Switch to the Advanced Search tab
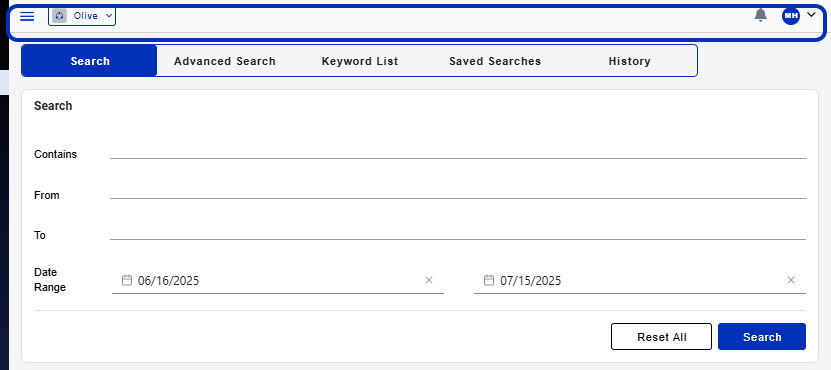 click(x=225, y=61)
